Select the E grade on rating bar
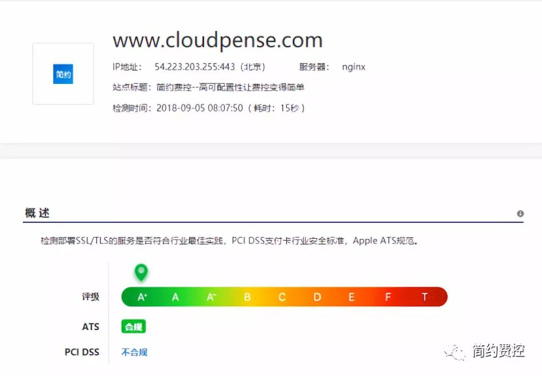This screenshot has width=542, height=376. coord(352,297)
